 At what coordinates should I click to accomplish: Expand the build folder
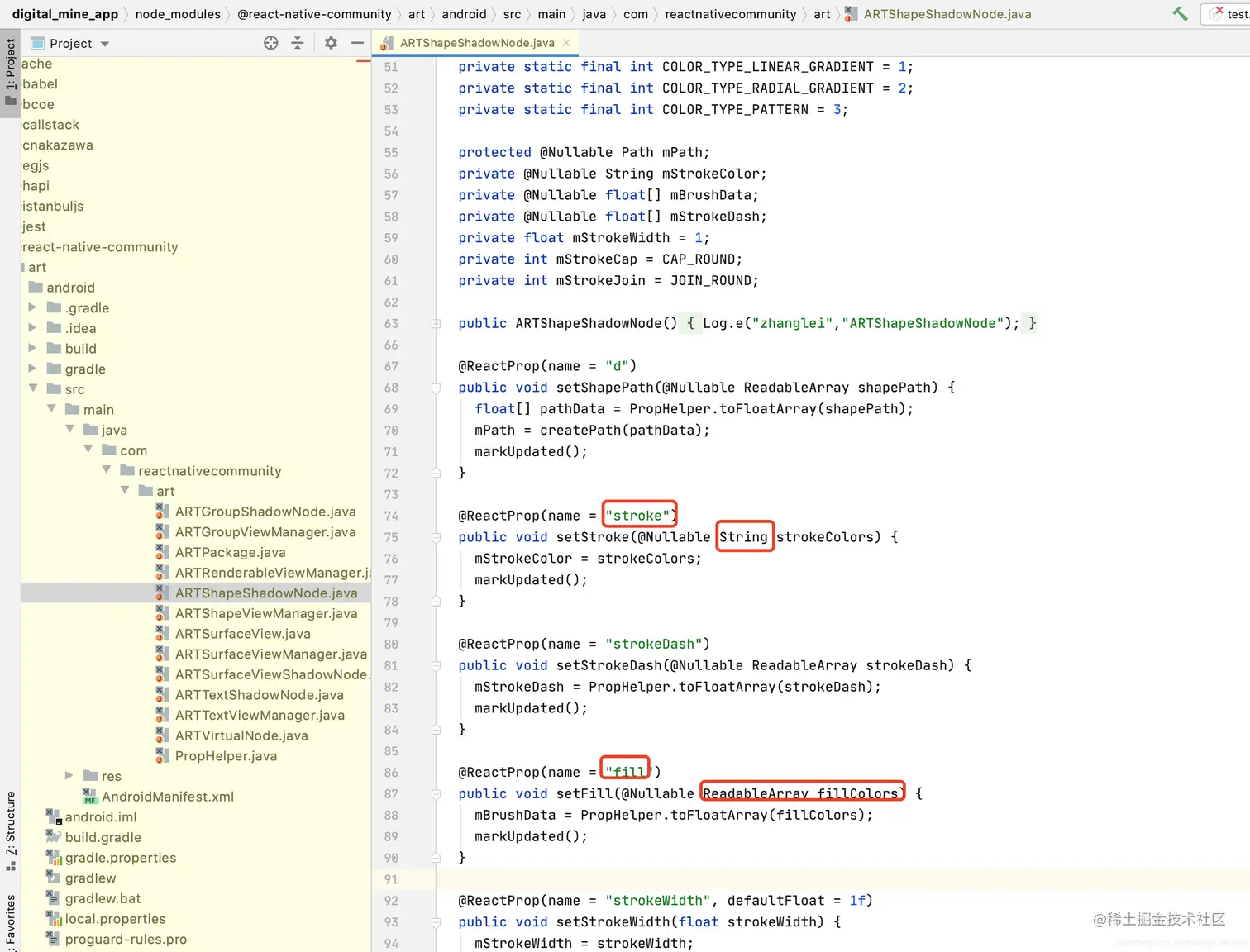tap(32, 348)
